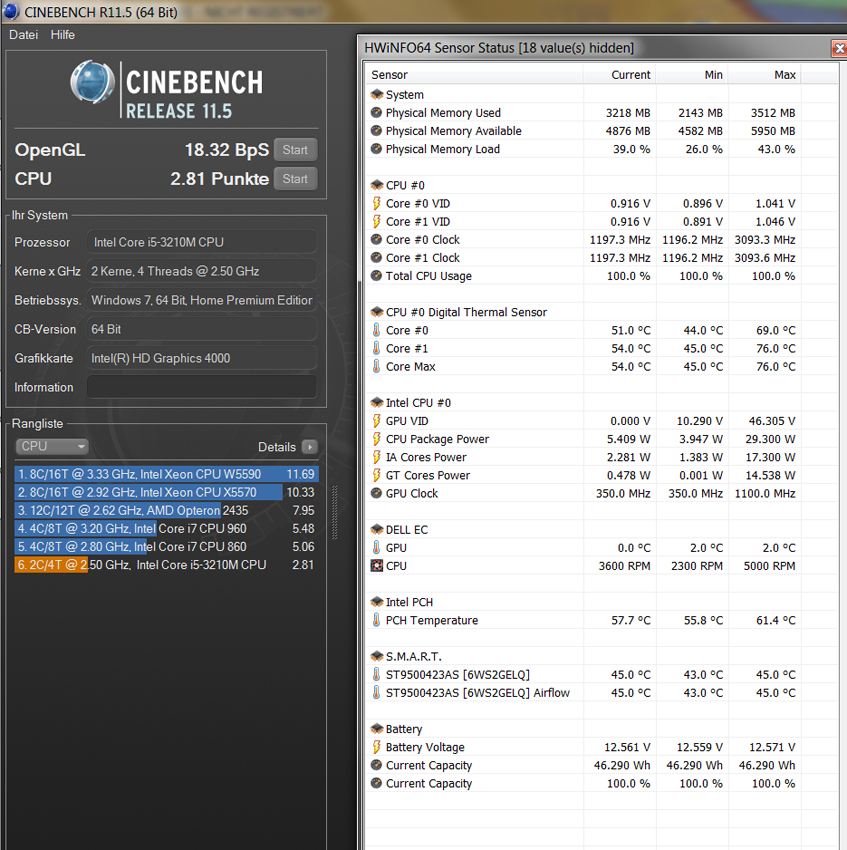Click the Intel CPU #0 group icon

point(376,402)
